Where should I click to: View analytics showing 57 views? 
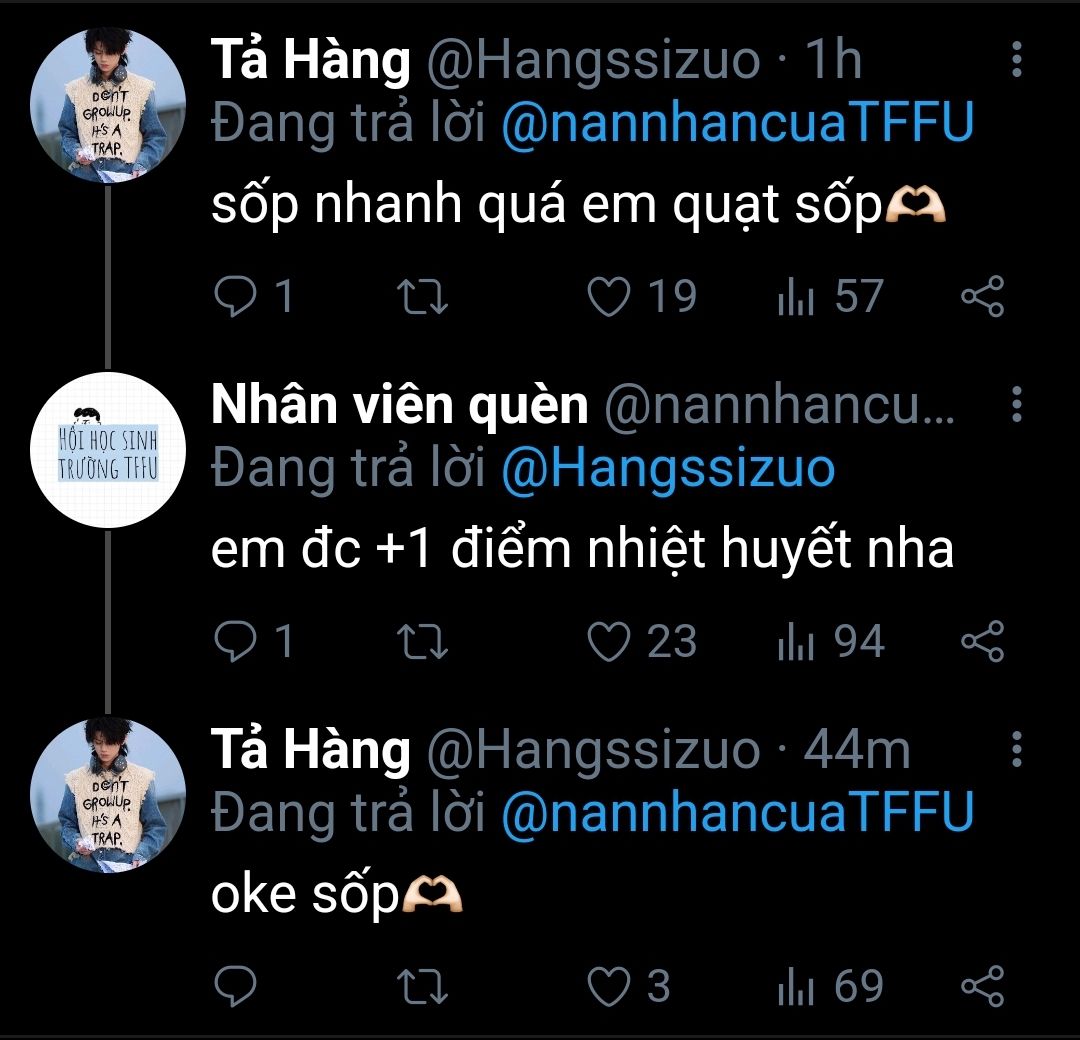coord(830,297)
